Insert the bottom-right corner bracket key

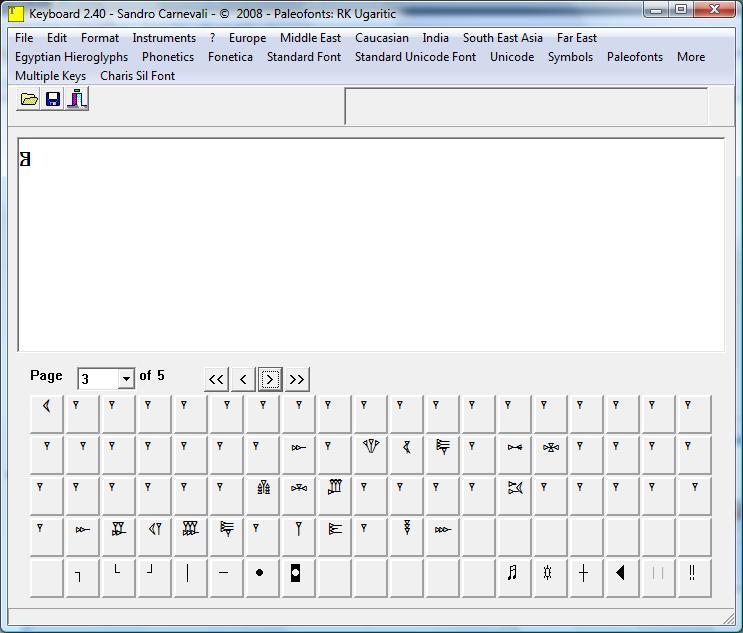click(x=154, y=578)
